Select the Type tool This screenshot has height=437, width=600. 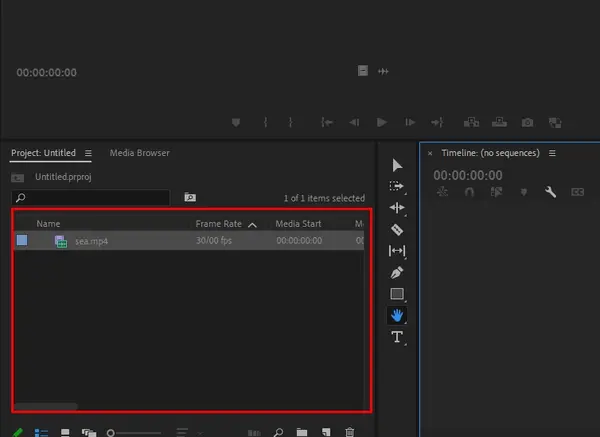click(x=397, y=337)
